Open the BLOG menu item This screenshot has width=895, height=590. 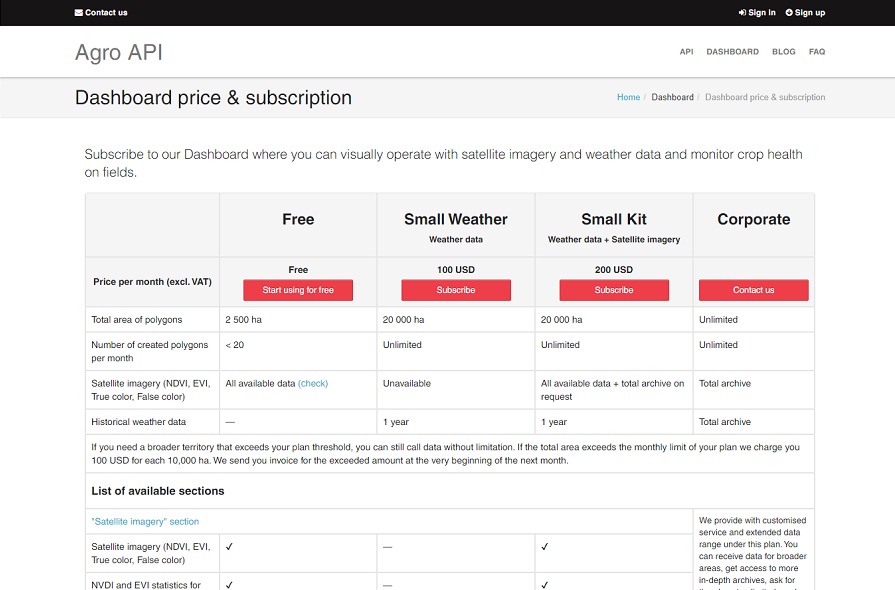pyautogui.click(x=784, y=51)
